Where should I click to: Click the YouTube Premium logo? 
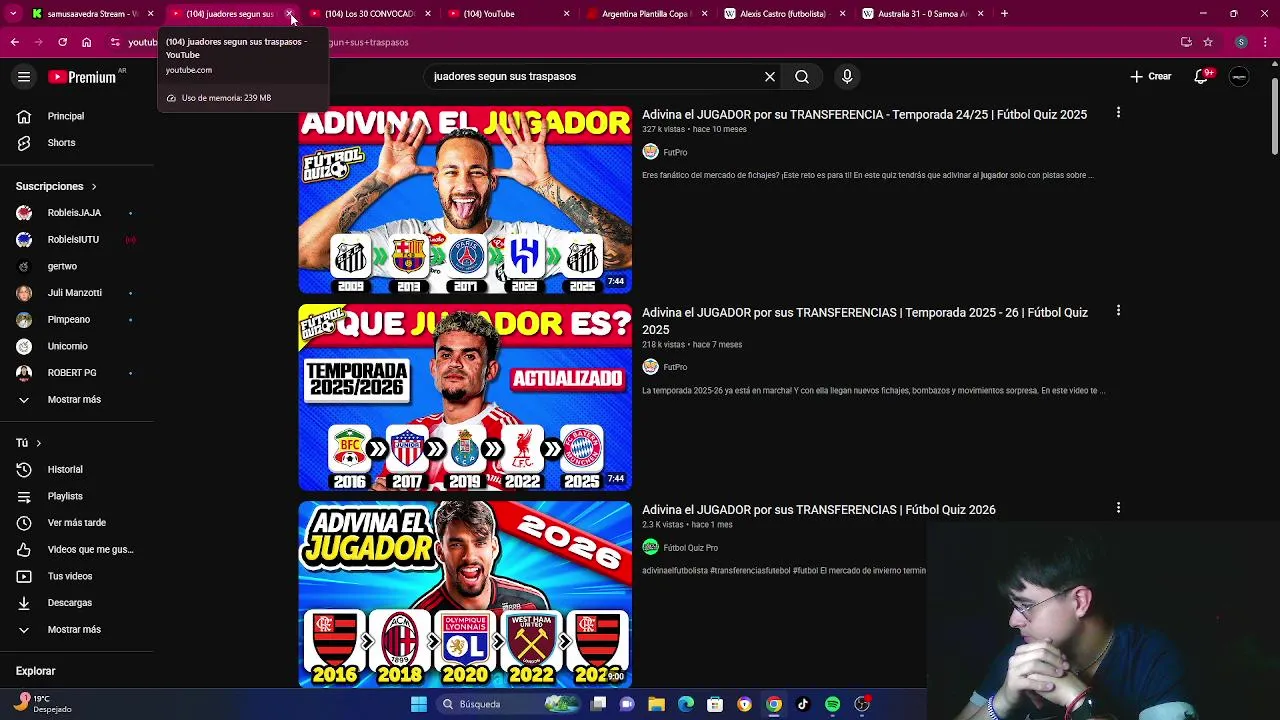point(82,77)
